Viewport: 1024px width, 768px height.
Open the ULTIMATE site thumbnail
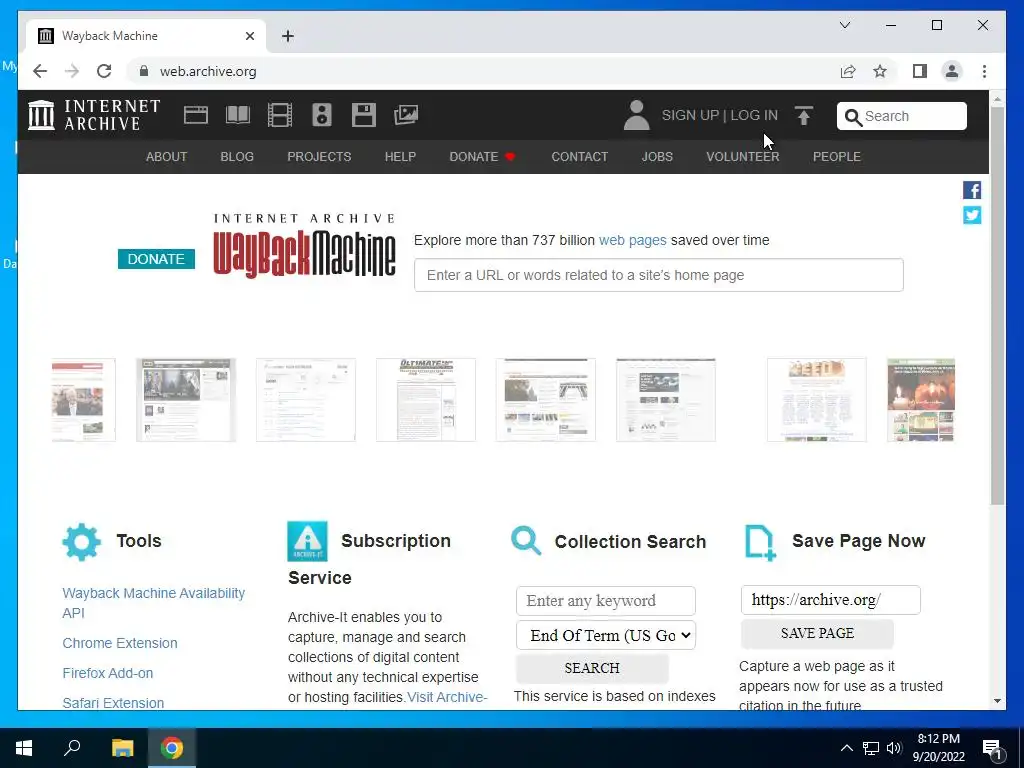coord(426,400)
